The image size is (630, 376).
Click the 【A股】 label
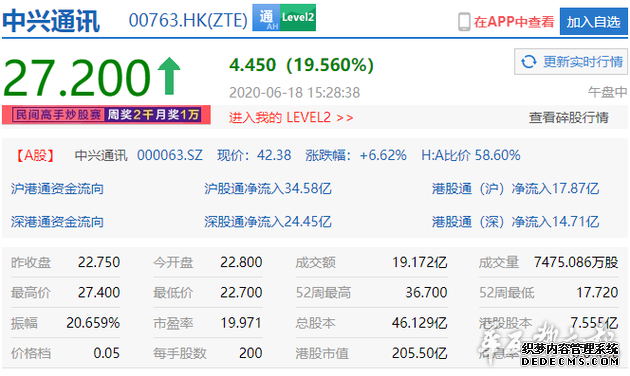(35, 155)
